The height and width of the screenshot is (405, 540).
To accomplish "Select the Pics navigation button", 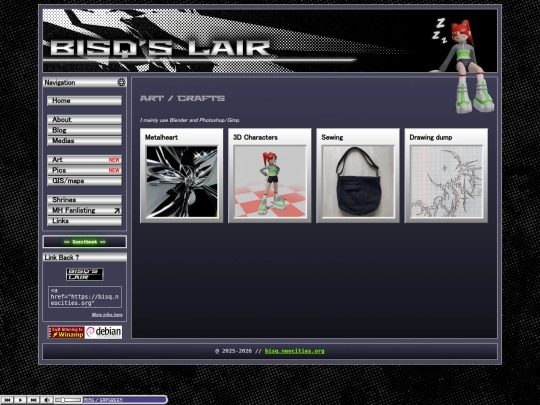I will click(x=84, y=170).
